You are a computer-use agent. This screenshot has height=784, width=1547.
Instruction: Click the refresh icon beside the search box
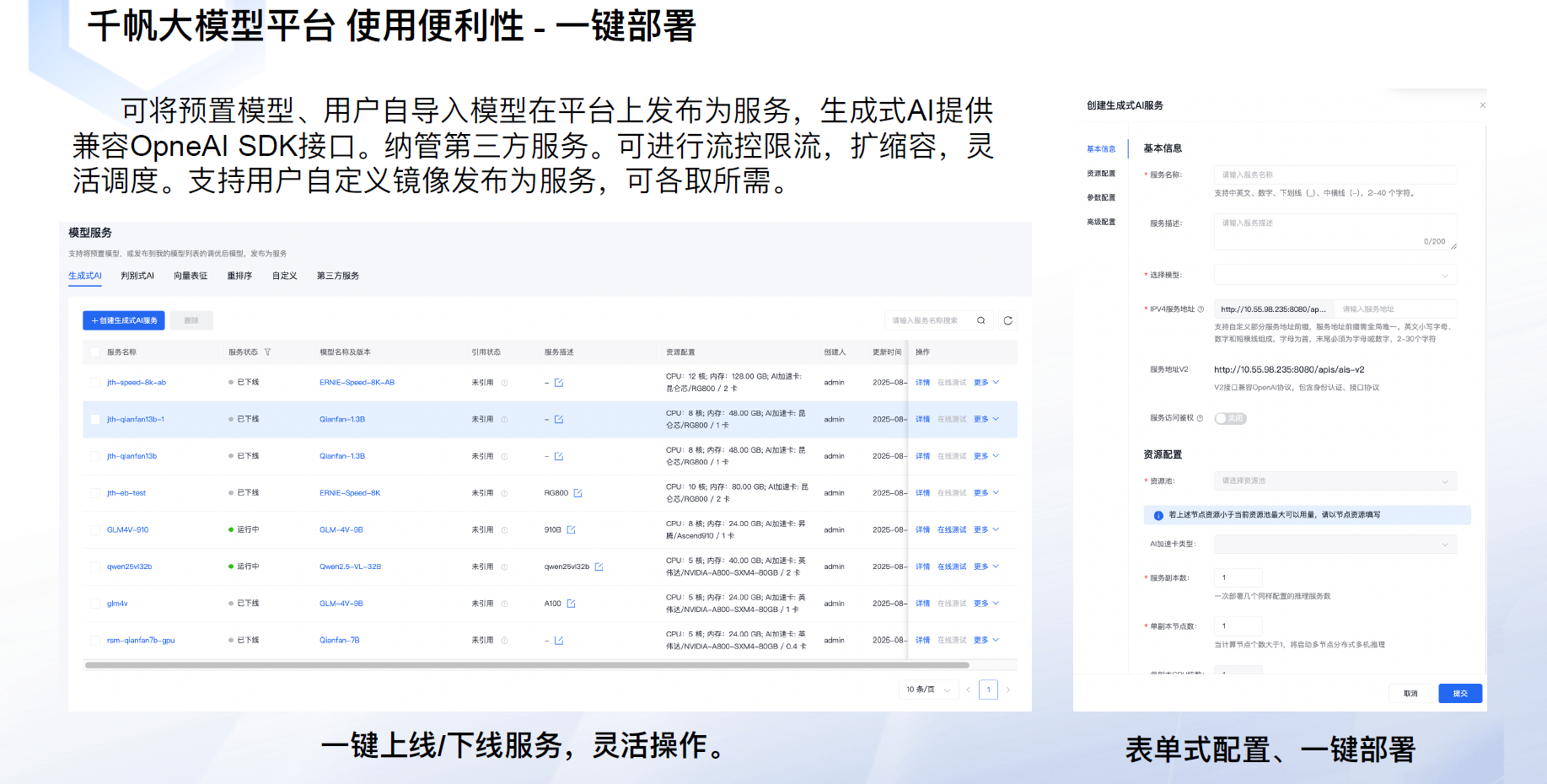(1007, 320)
